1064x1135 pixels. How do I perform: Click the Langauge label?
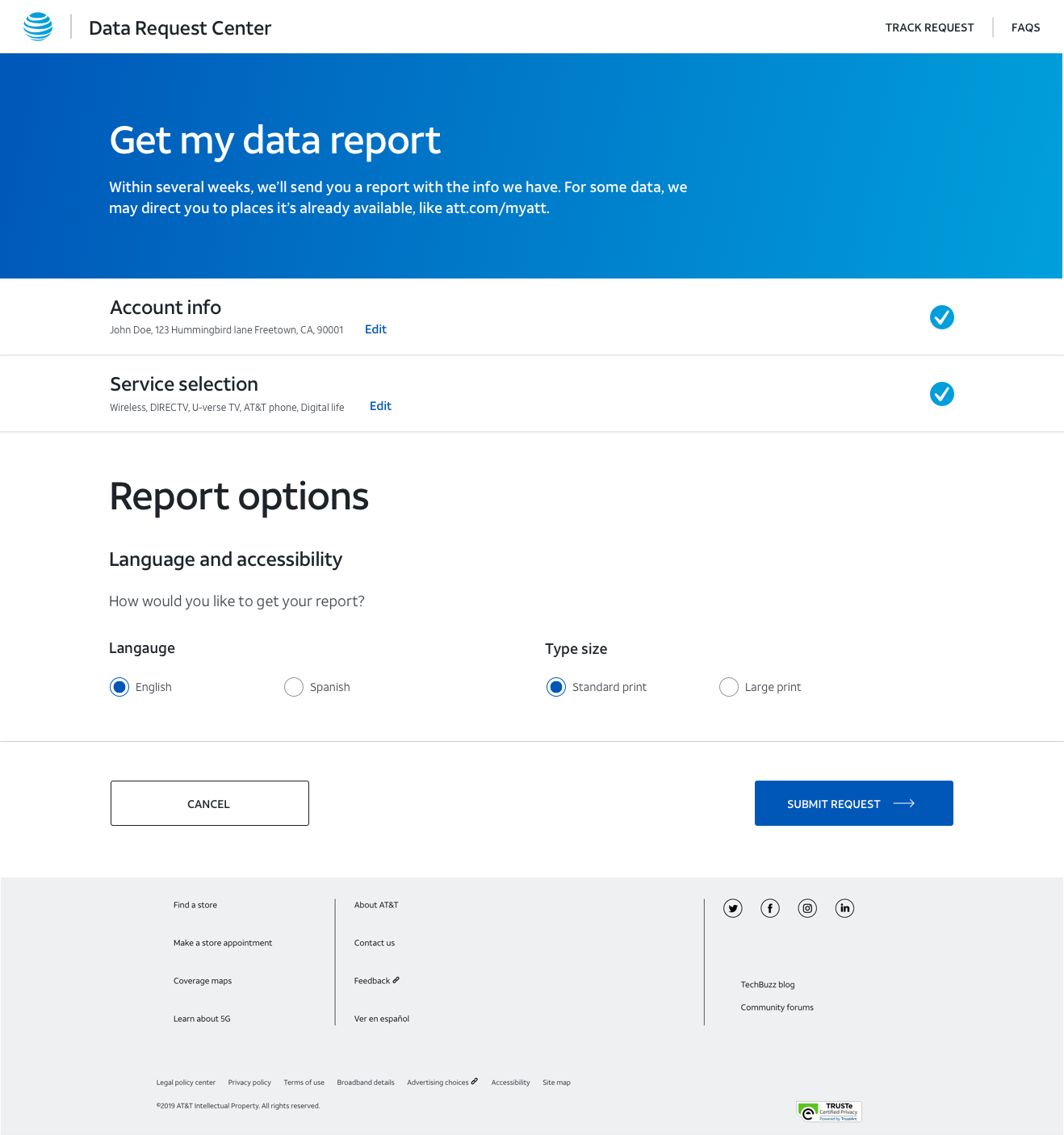tap(142, 648)
